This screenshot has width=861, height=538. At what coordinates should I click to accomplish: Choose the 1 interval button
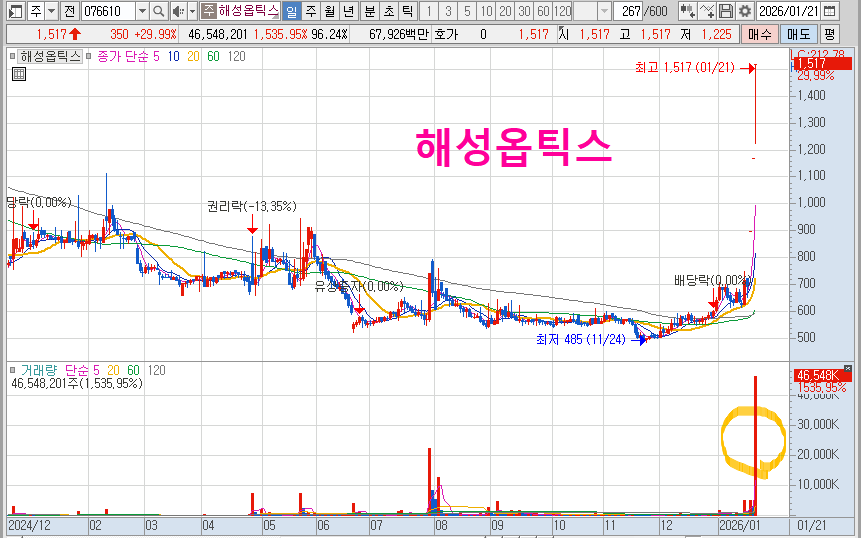coord(429,10)
